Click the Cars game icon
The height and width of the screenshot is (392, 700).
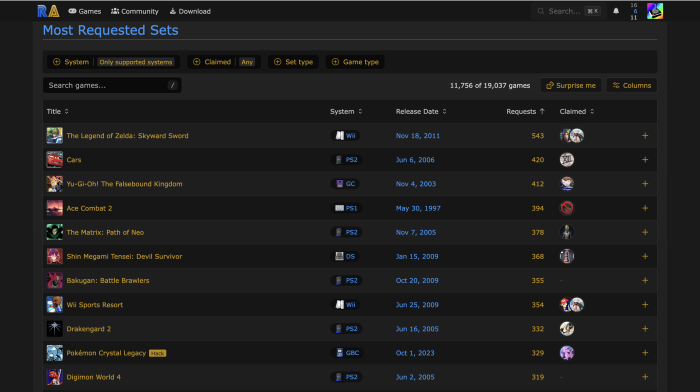coord(54,160)
